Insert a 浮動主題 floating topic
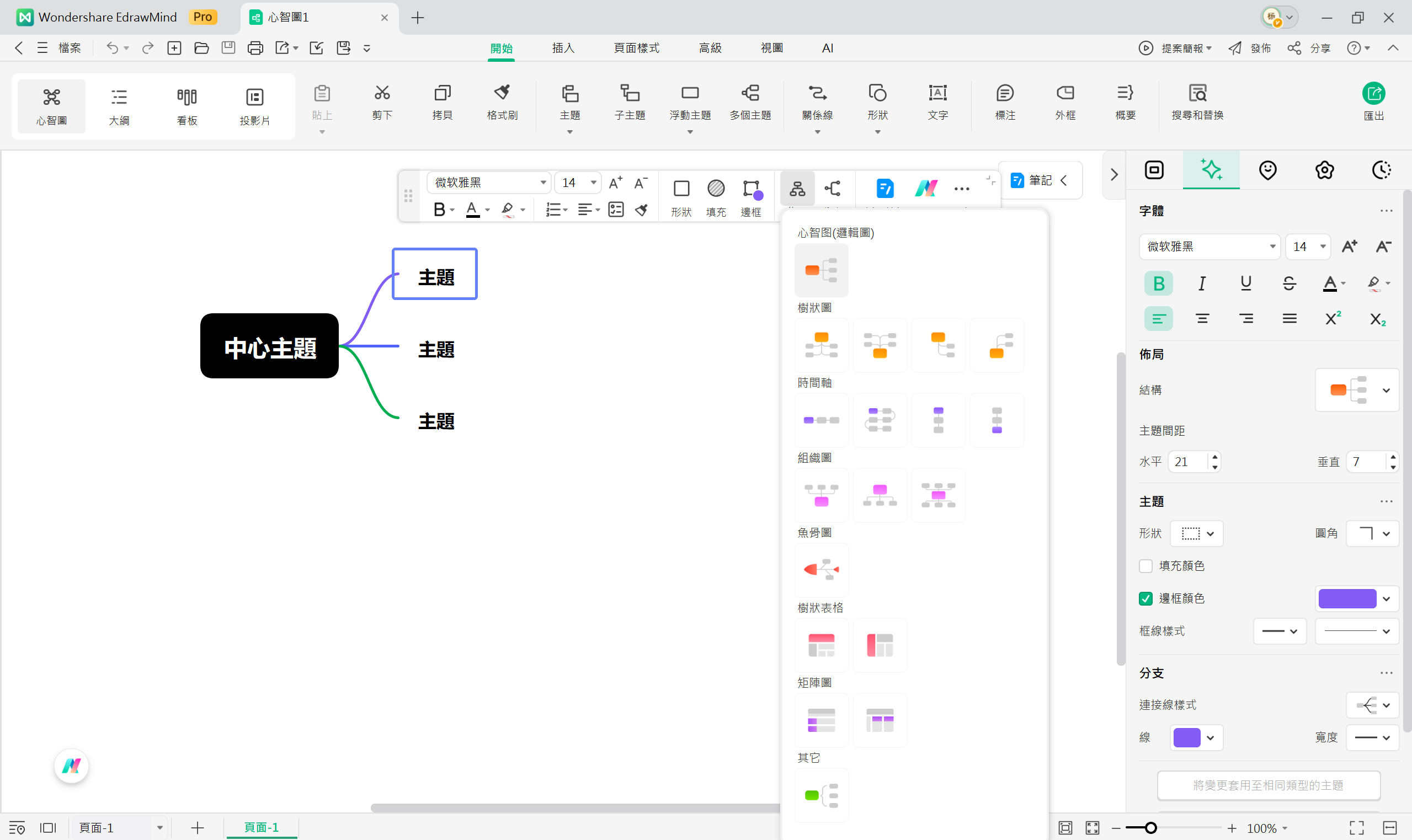This screenshot has height=840, width=1412. point(689,105)
